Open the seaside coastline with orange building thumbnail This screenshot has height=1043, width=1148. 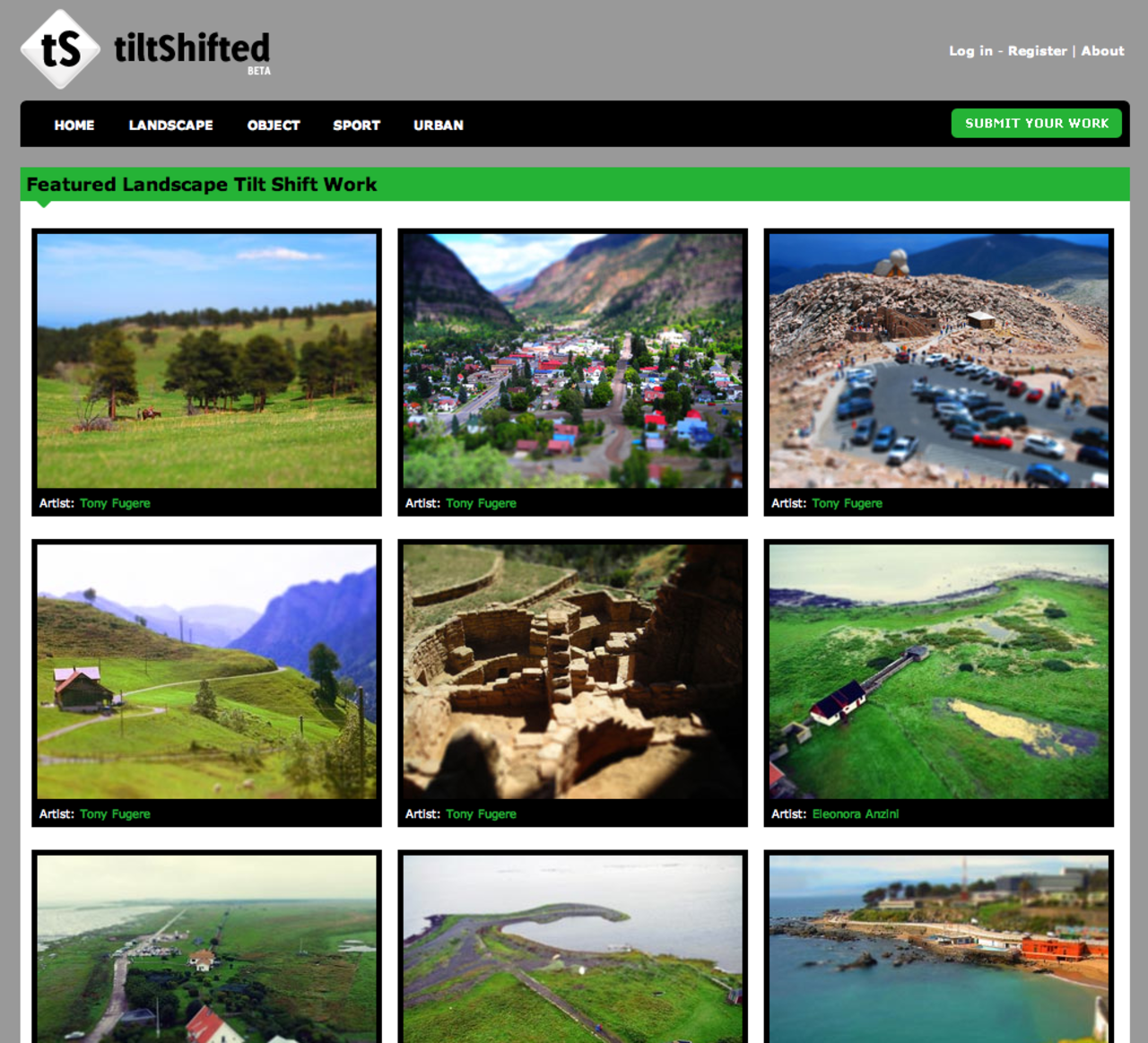click(x=938, y=947)
